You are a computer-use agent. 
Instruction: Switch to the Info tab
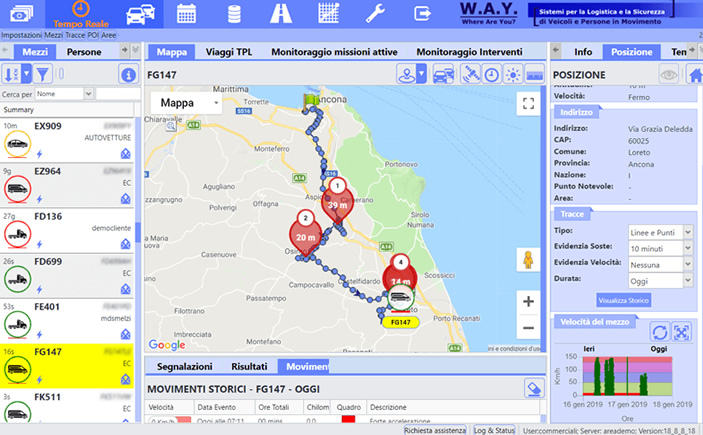point(583,52)
